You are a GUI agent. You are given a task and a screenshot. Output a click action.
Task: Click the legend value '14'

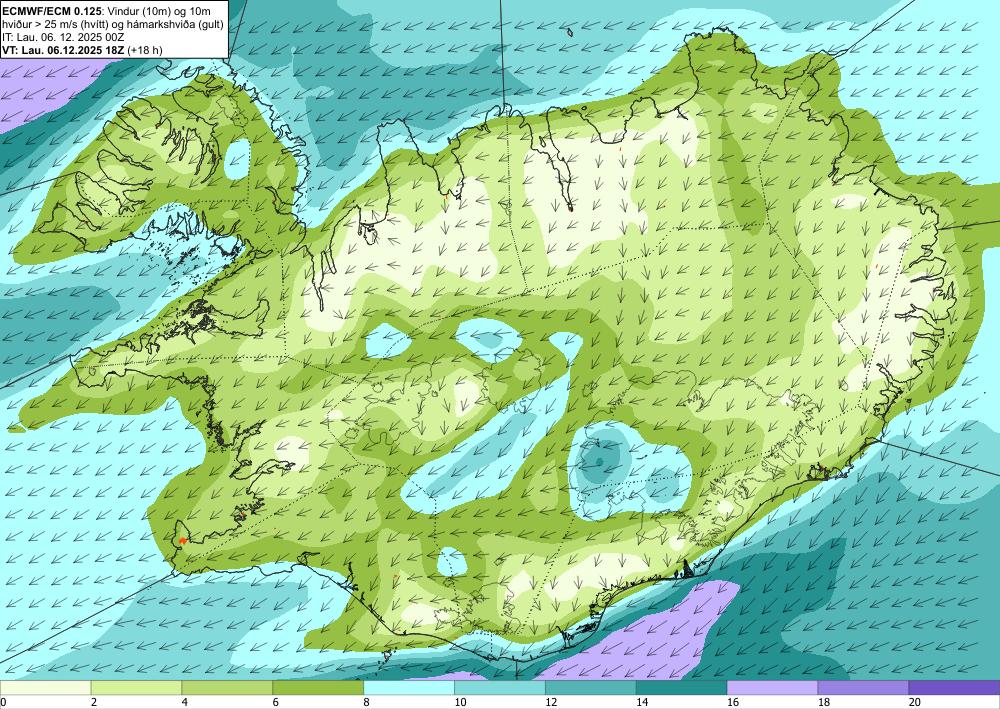point(642,702)
